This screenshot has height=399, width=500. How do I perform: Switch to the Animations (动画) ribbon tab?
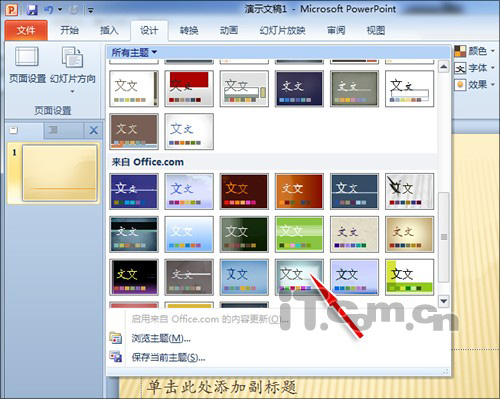229,31
